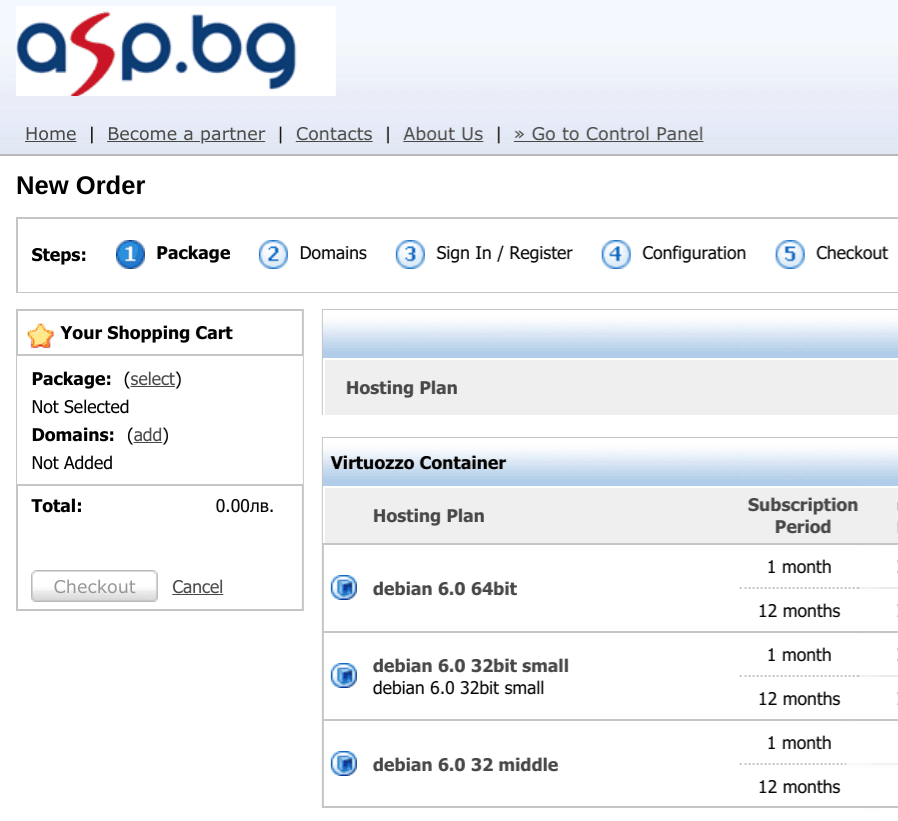The image size is (898, 821).
Task: Click the Virtuozzo Container section header
Action: (418, 463)
